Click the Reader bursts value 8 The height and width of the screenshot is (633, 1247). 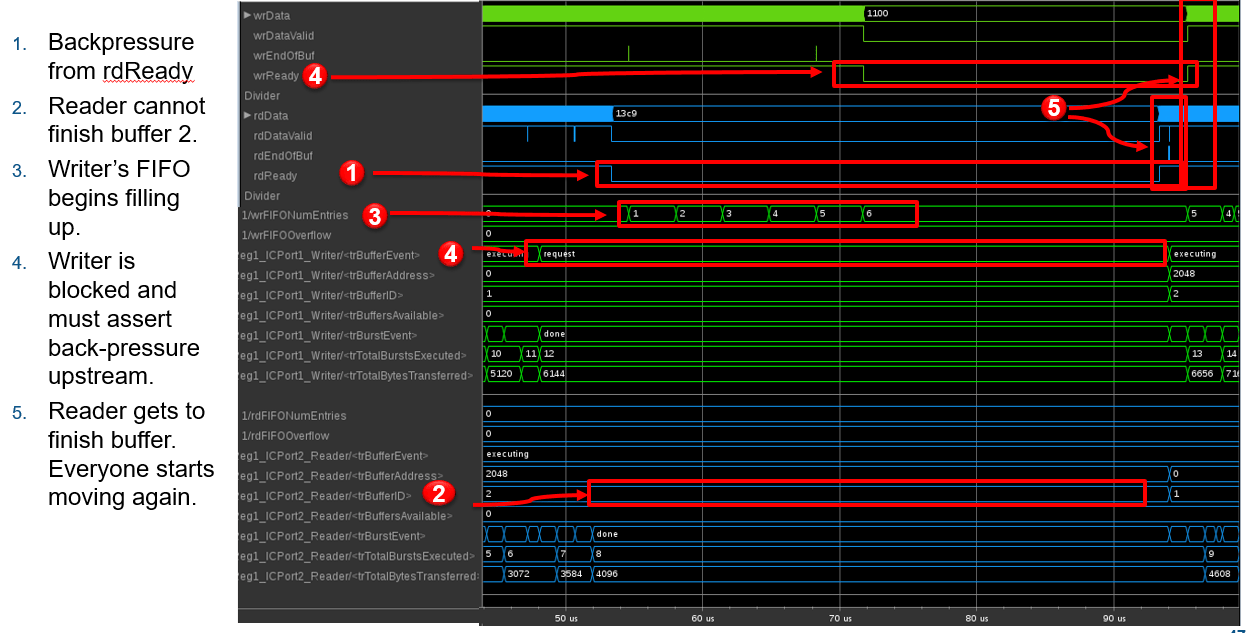point(598,554)
